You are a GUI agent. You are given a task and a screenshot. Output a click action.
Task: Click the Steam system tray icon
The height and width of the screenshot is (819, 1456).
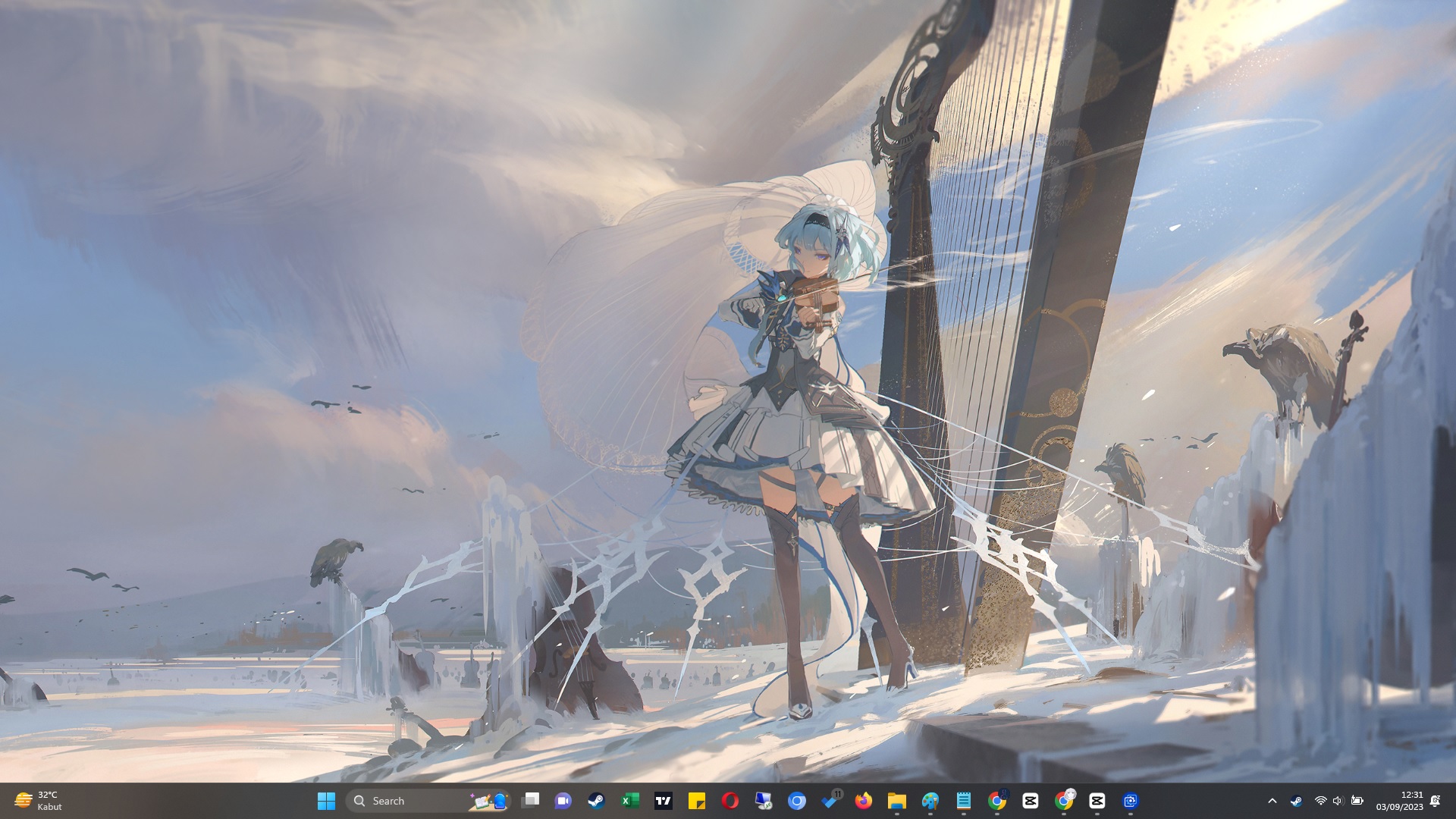coord(1297,801)
